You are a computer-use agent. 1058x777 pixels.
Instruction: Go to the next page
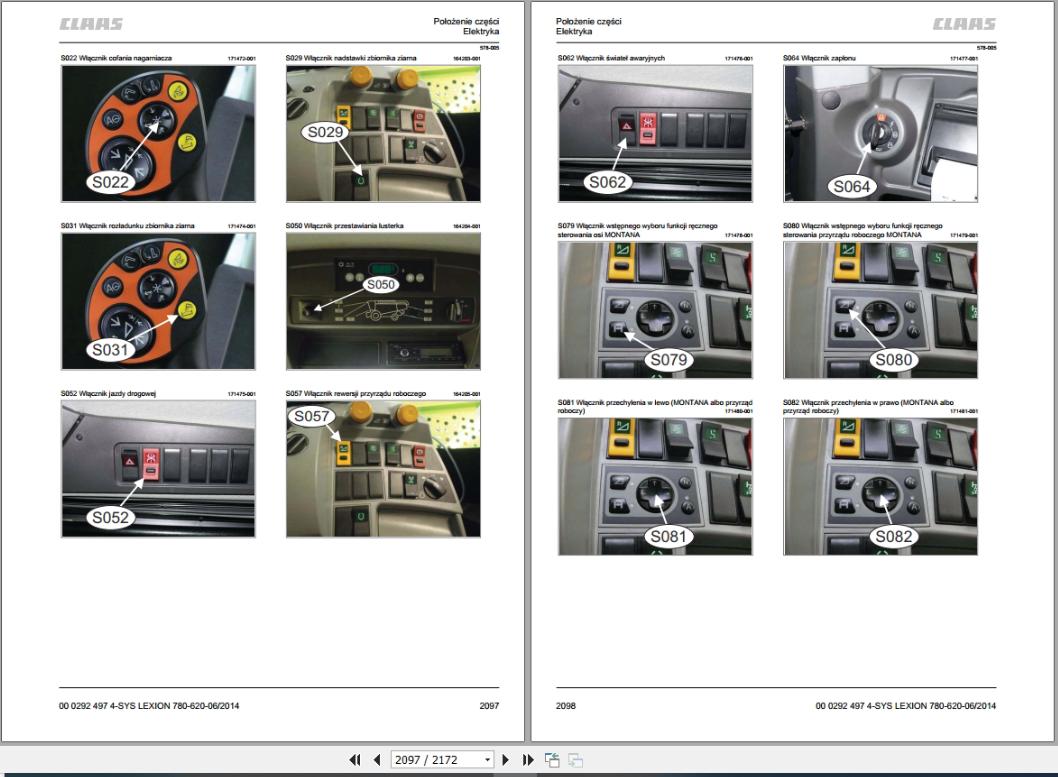click(505, 760)
